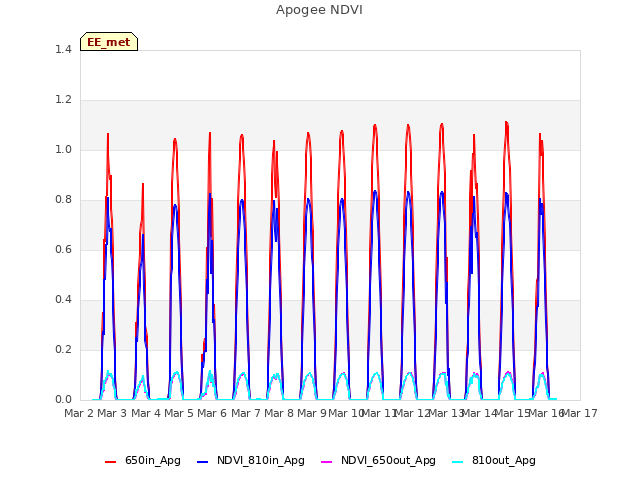Screen dimensions: 640x480
Task: Toggle the NDVI_650out_Apg legend entry
Action: pos(378,460)
